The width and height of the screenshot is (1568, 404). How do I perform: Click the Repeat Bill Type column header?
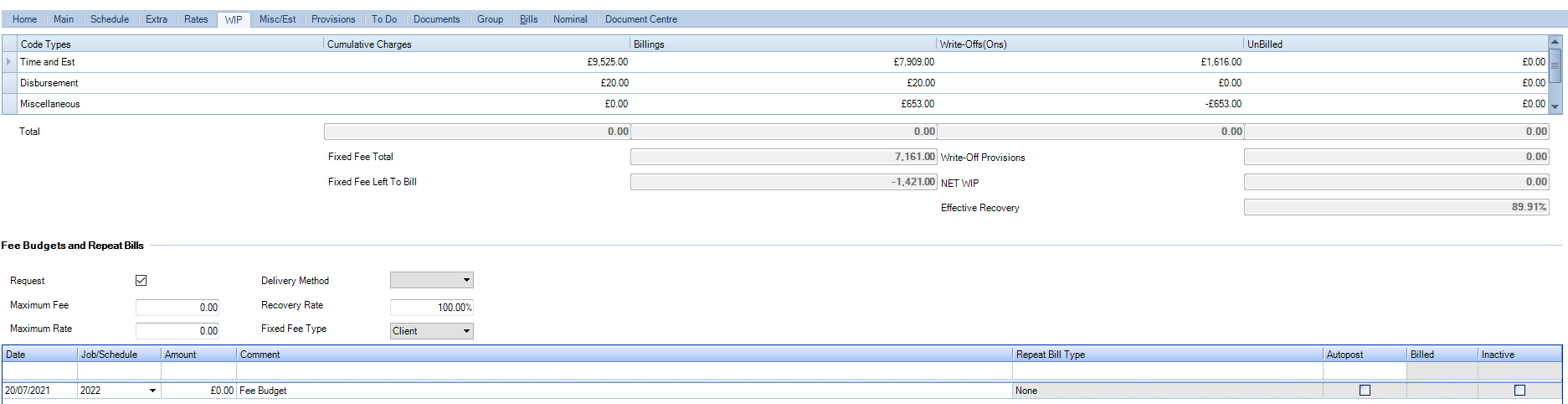pos(1168,355)
